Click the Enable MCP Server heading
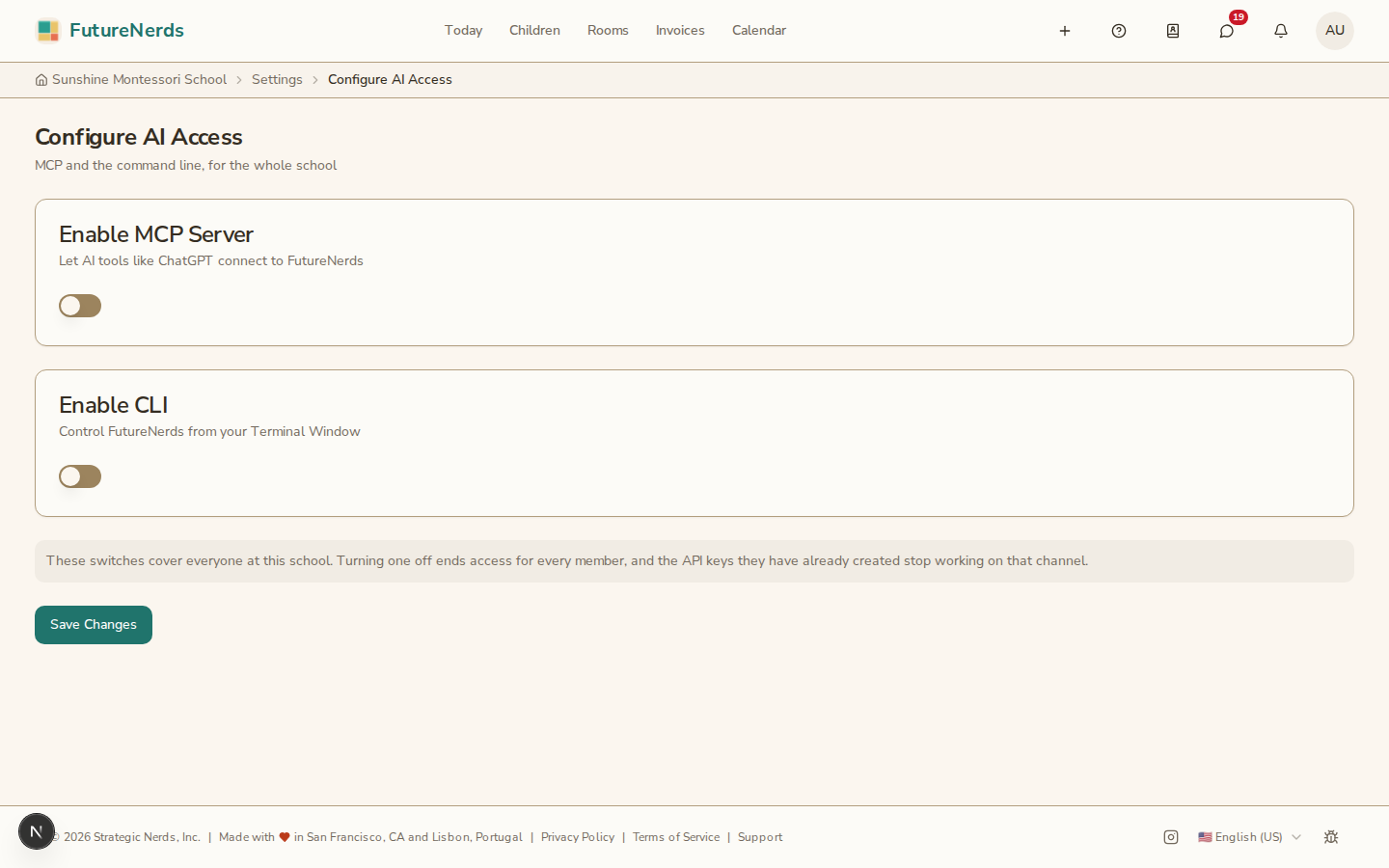The height and width of the screenshot is (868, 1389). click(x=156, y=234)
